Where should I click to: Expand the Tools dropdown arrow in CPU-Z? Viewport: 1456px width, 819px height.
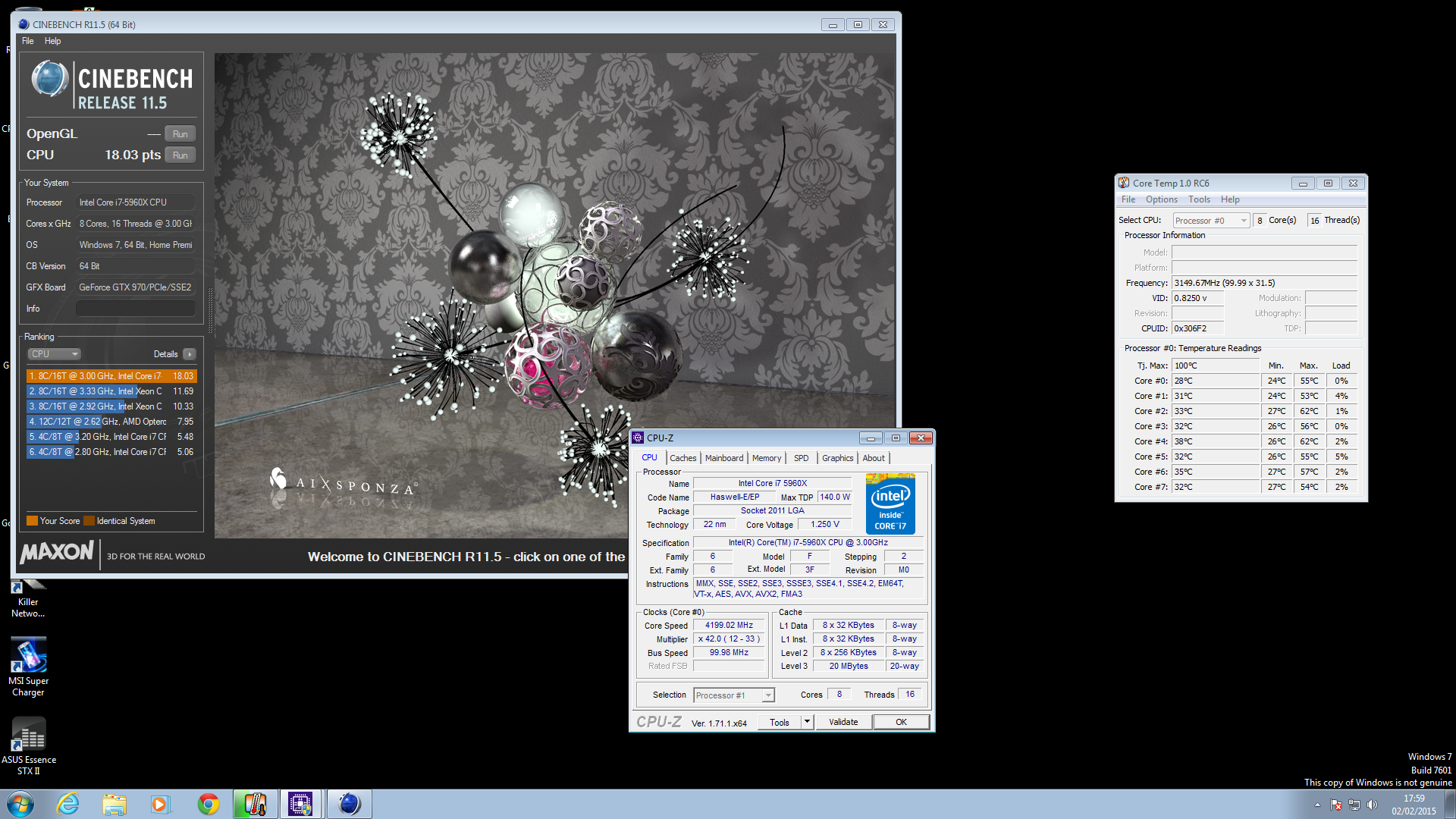(807, 723)
